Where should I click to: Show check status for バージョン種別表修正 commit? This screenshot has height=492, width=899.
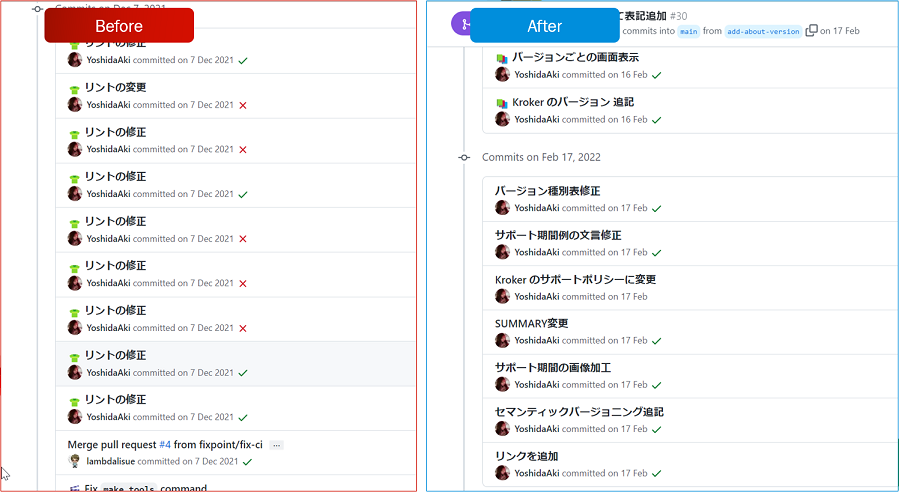point(657,209)
